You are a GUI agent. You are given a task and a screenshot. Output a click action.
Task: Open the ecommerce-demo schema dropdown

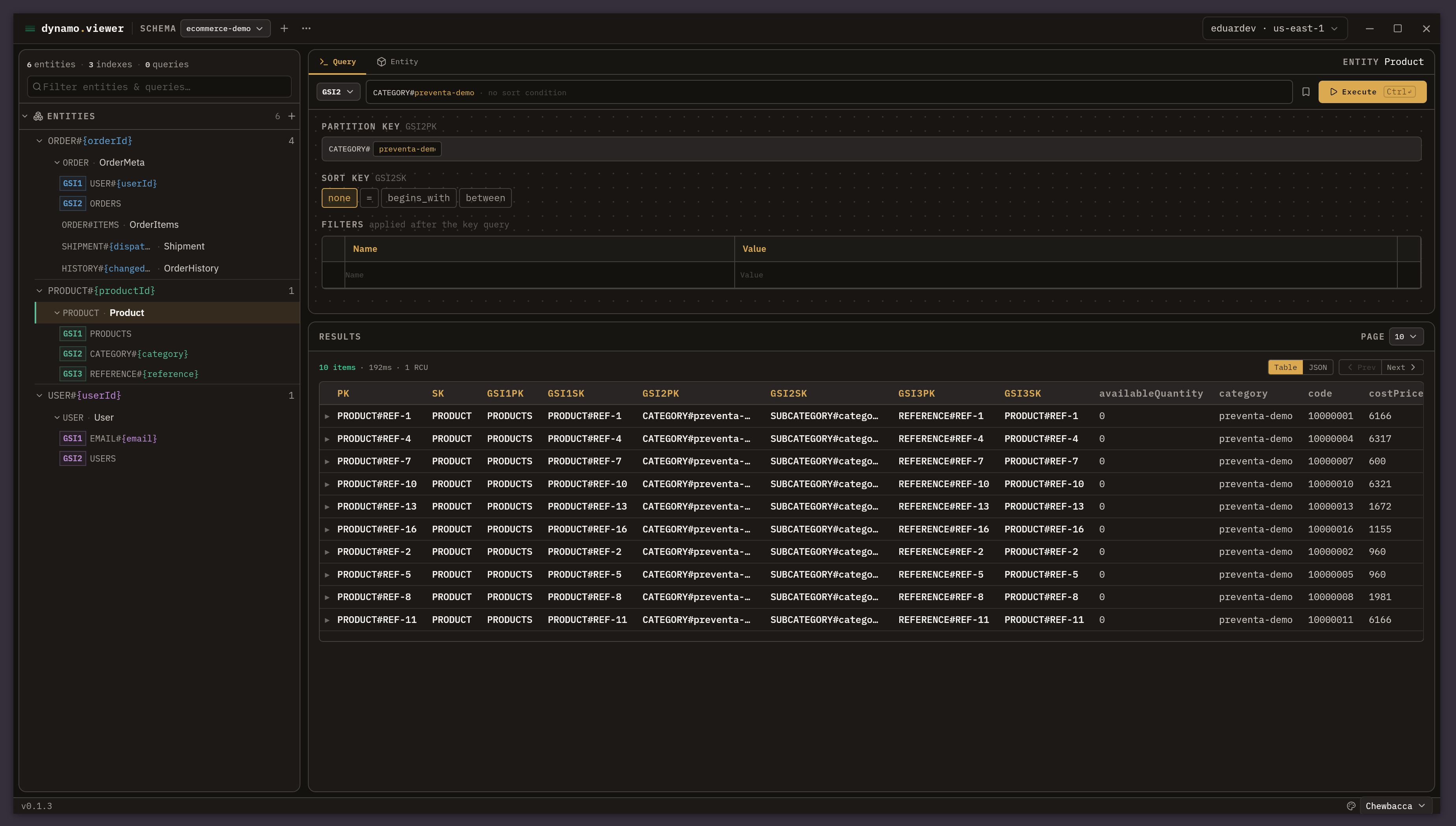(x=225, y=28)
